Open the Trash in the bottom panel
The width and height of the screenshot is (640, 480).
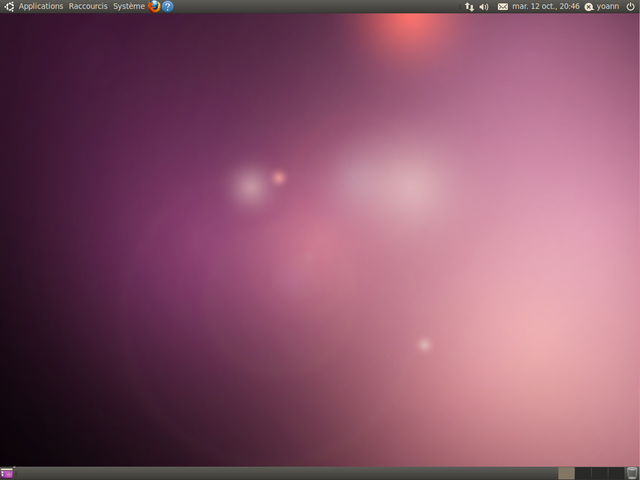[x=632, y=473]
